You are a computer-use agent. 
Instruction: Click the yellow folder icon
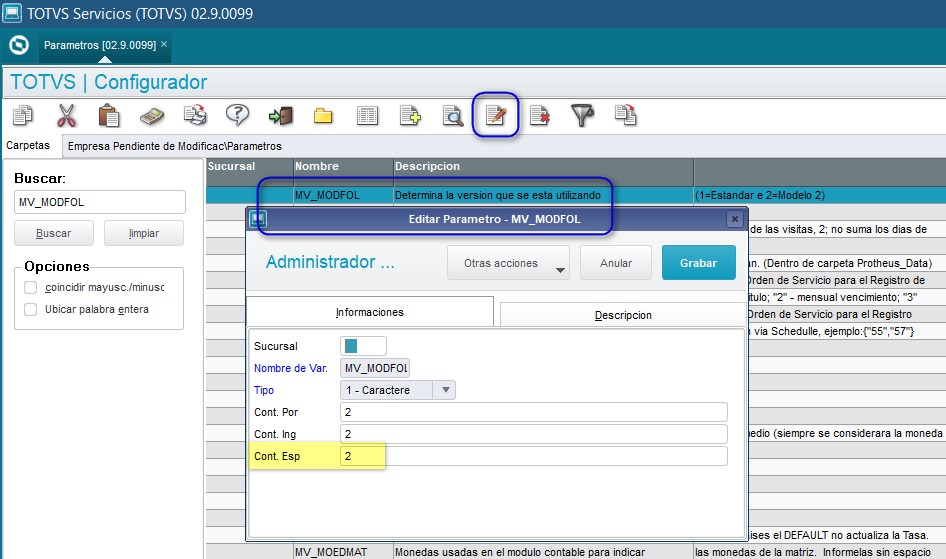[x=323, y=116]
